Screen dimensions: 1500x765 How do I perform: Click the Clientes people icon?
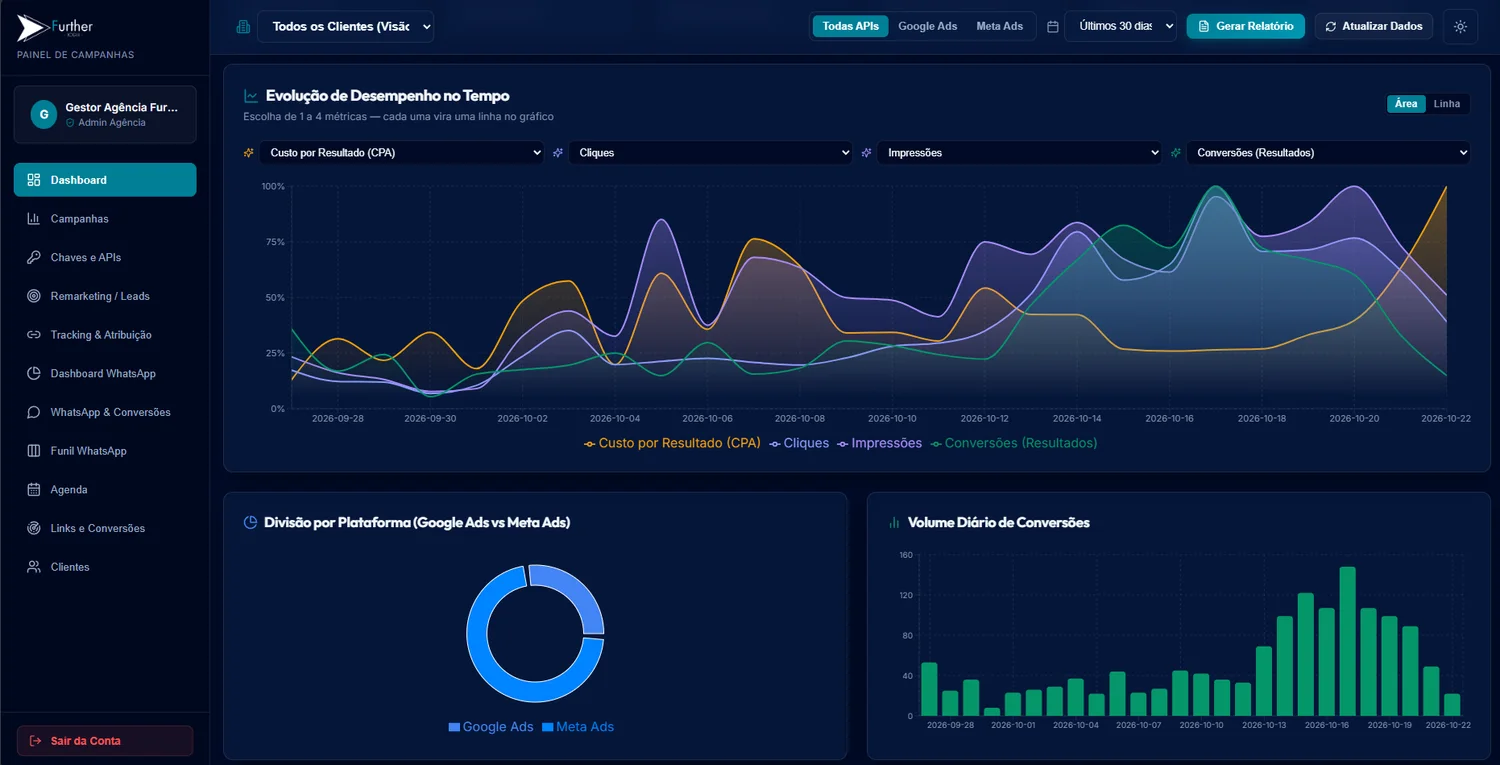click(33, 567)
